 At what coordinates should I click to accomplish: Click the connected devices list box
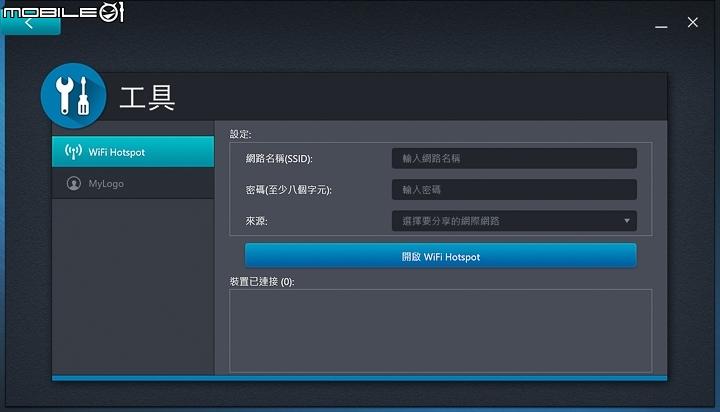(x=440, y=331)
